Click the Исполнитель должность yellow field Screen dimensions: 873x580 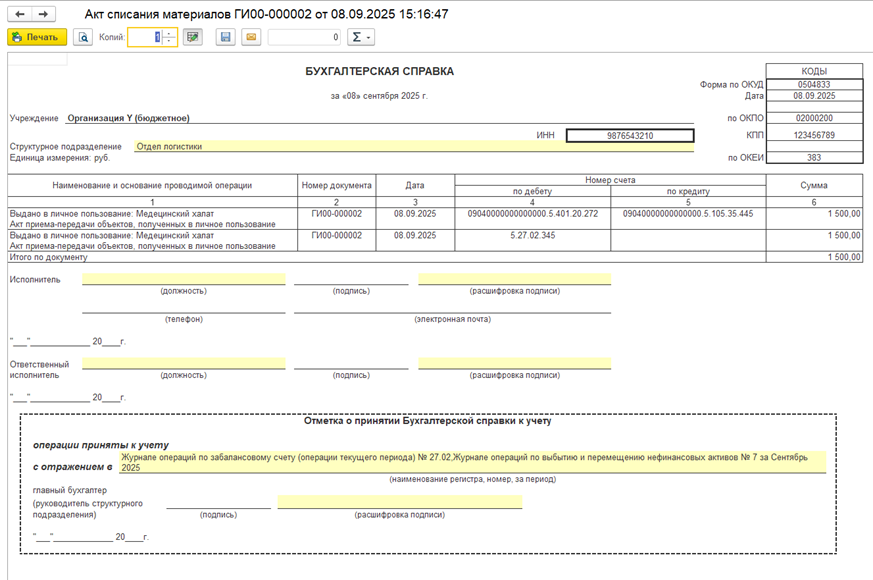click(184, 279)
